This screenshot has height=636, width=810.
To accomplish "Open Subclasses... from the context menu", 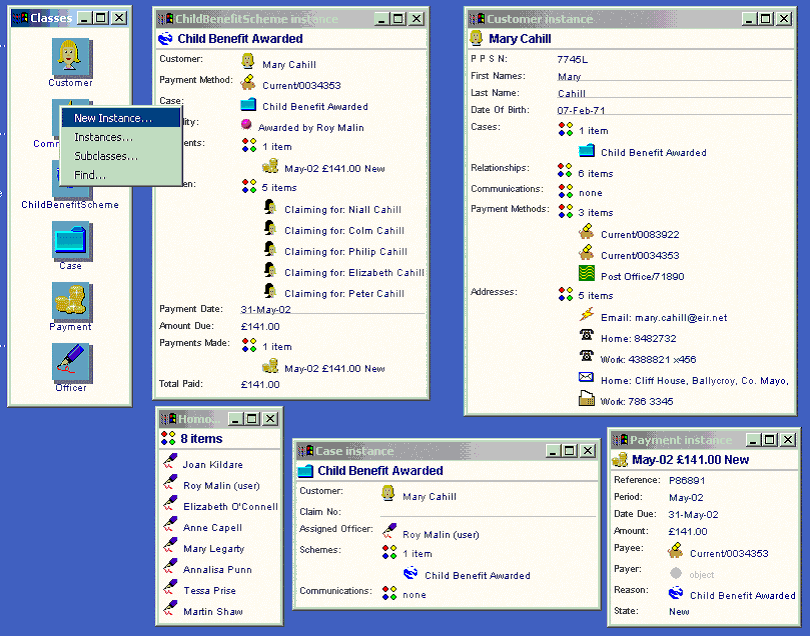I will (106, 156).
